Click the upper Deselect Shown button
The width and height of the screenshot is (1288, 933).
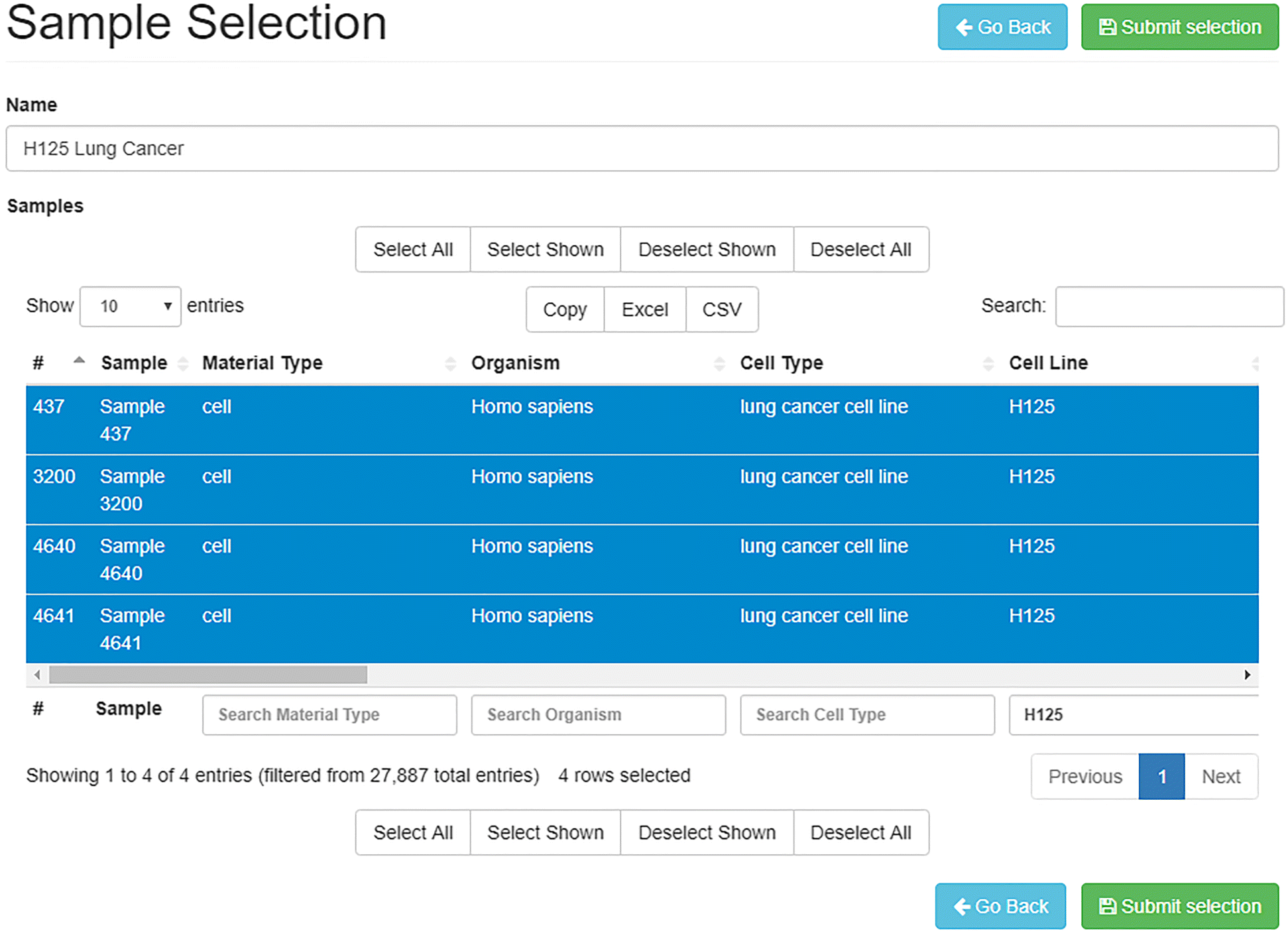707,249
